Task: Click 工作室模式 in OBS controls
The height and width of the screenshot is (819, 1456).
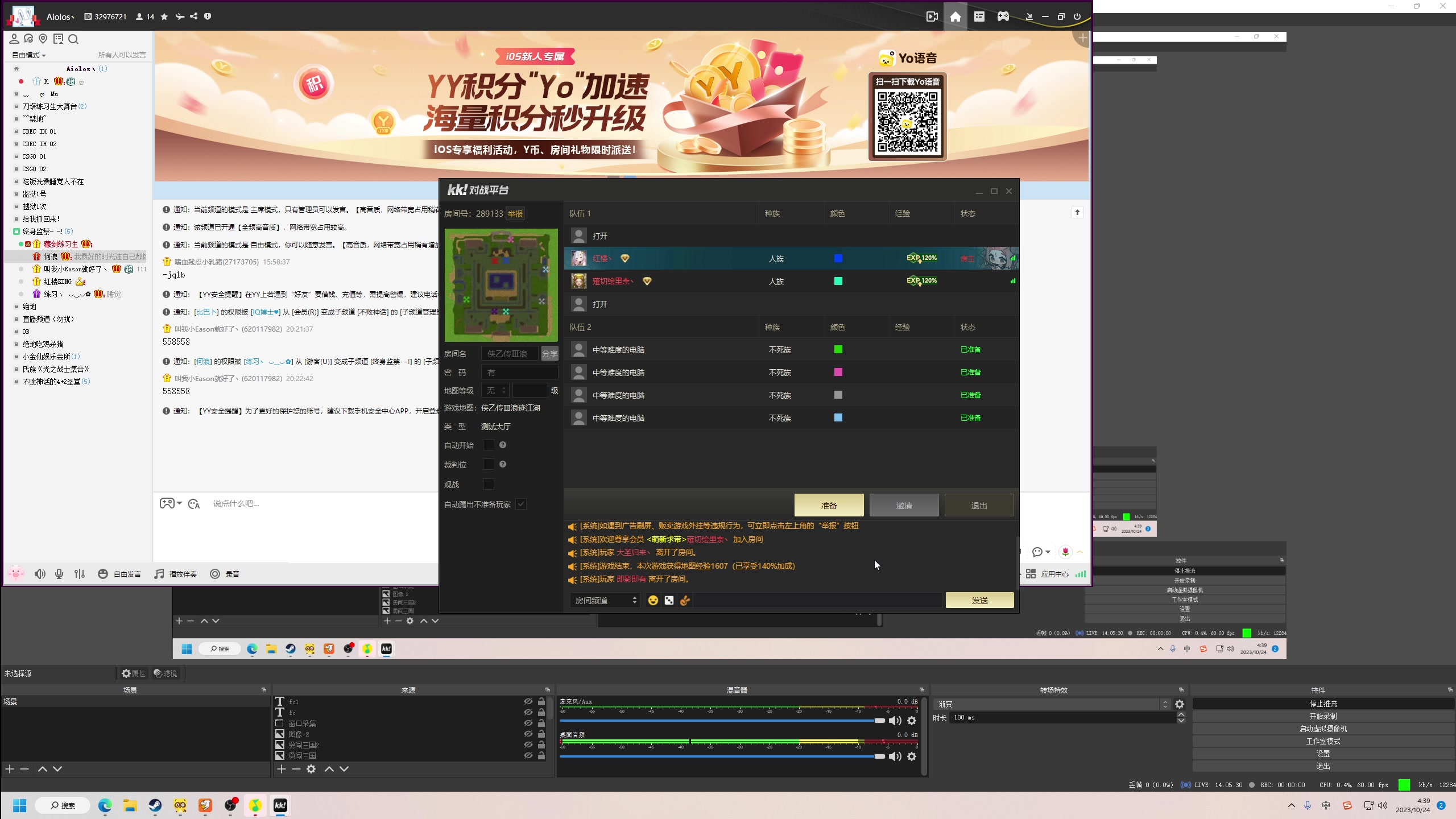Action: pos(1323,742)
